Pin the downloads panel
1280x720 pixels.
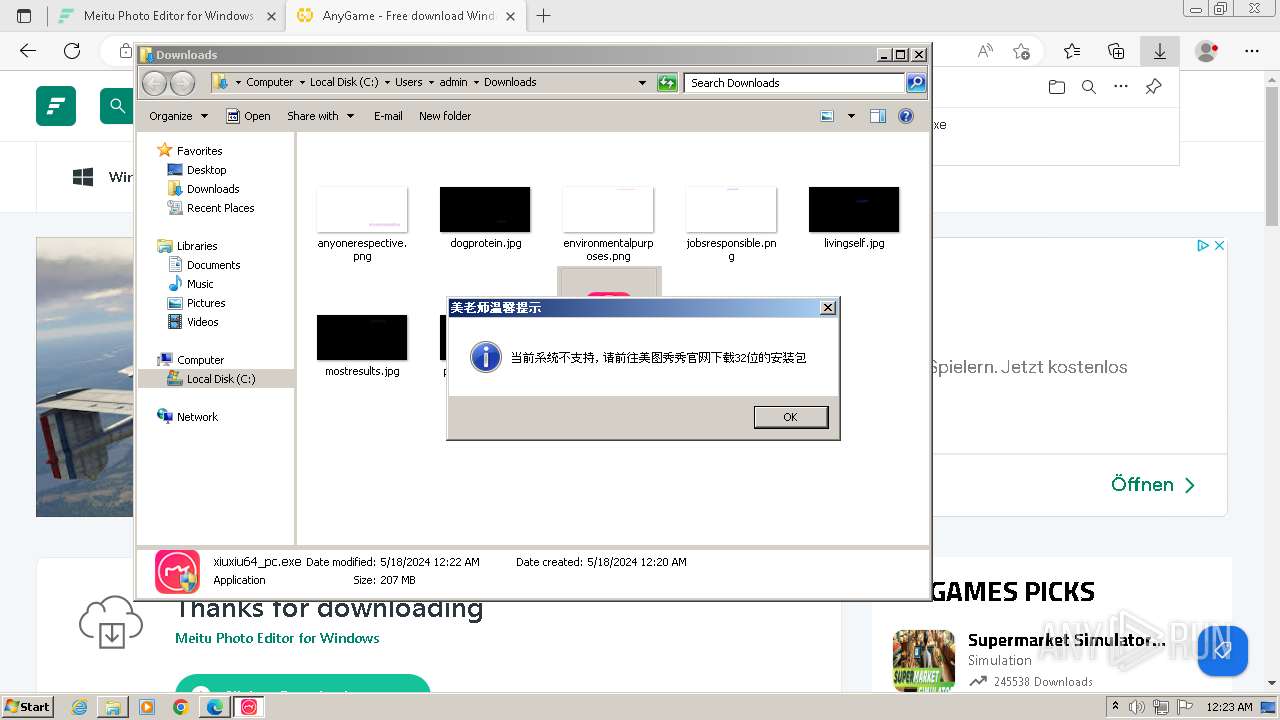coord(1153,87)
